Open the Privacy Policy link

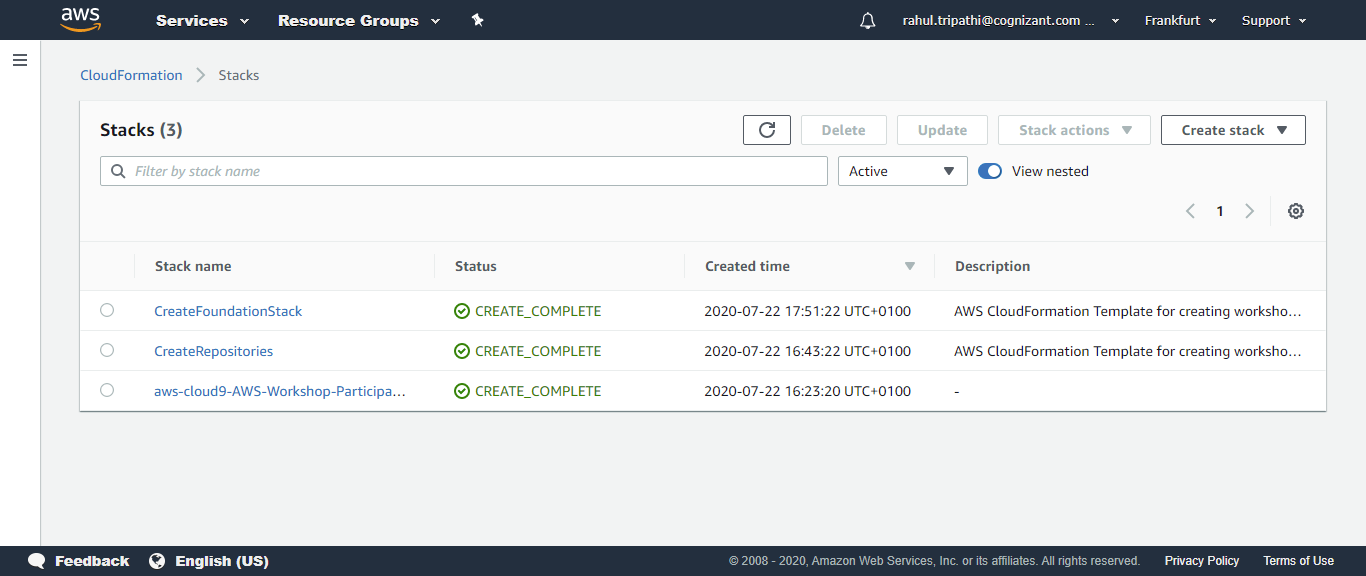point(1202,561)
